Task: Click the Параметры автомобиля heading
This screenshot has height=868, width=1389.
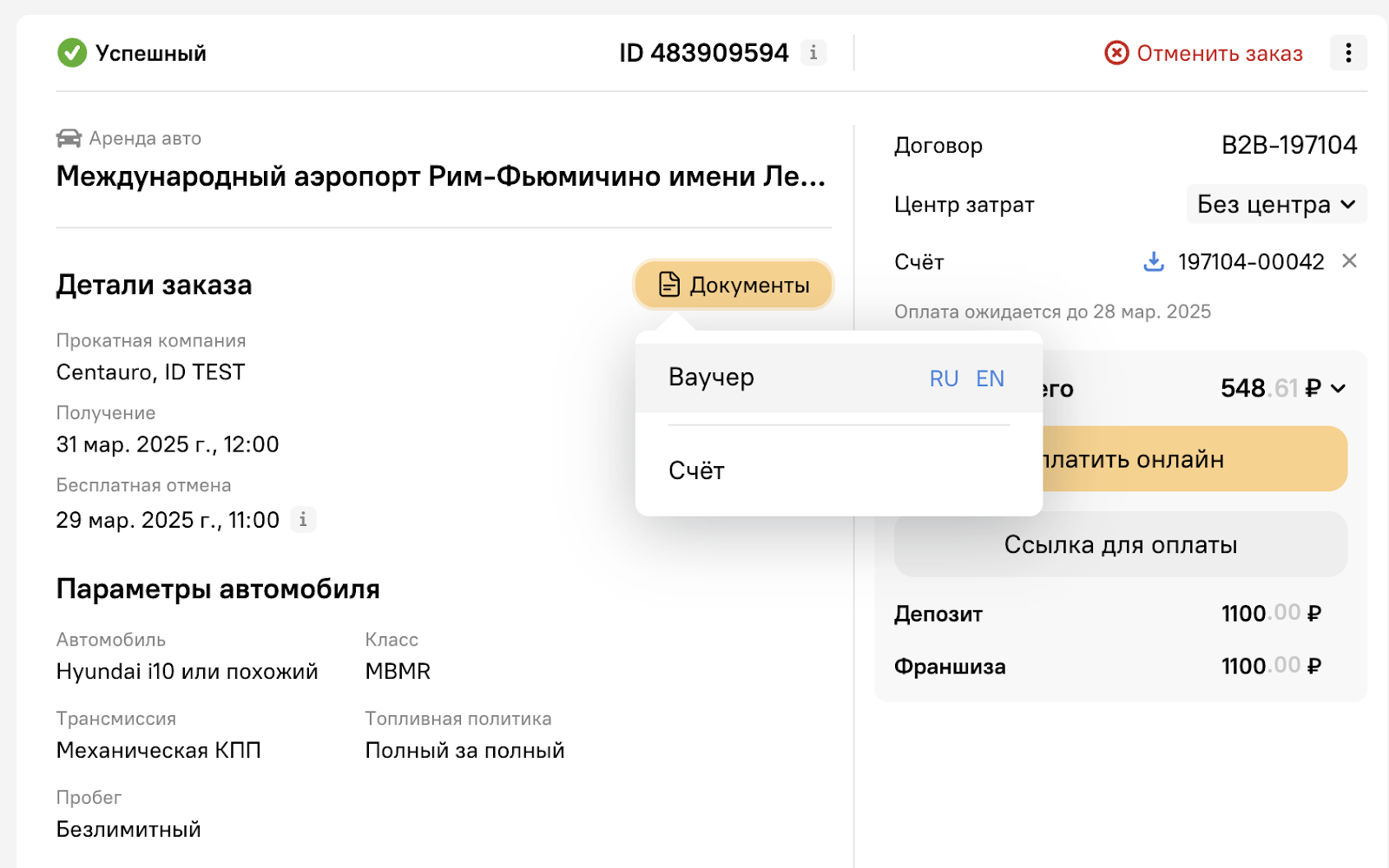Action: 218,589
